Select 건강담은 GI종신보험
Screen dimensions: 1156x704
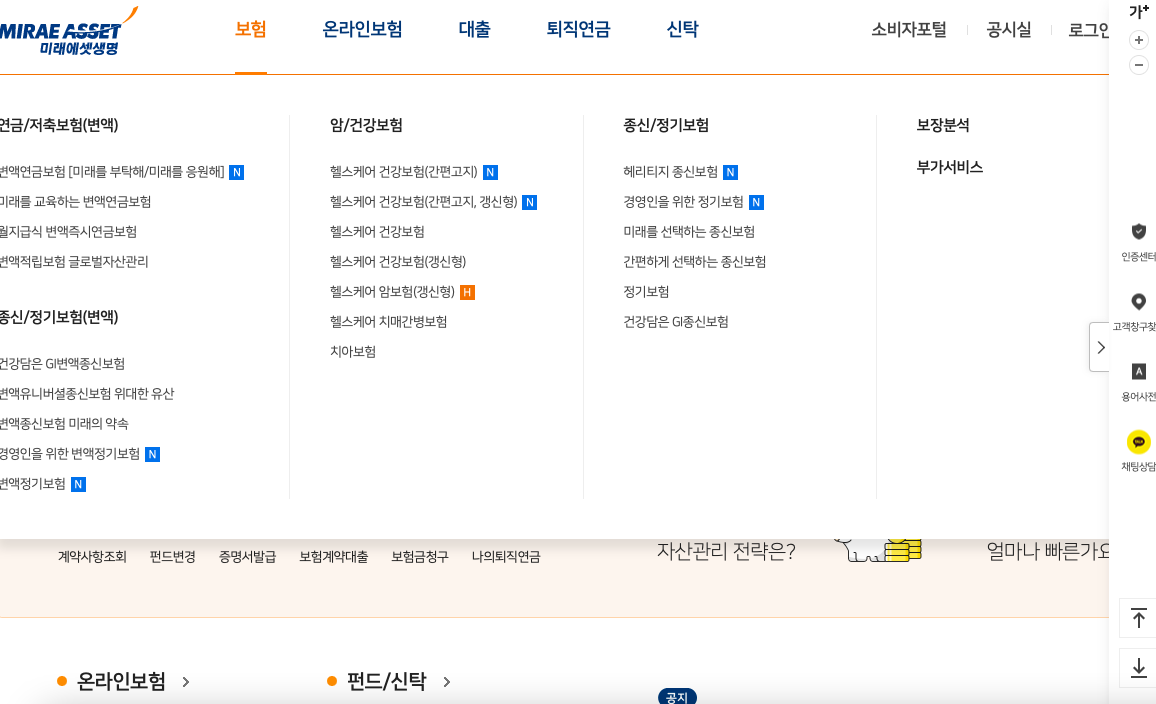(x=676, y=321)
